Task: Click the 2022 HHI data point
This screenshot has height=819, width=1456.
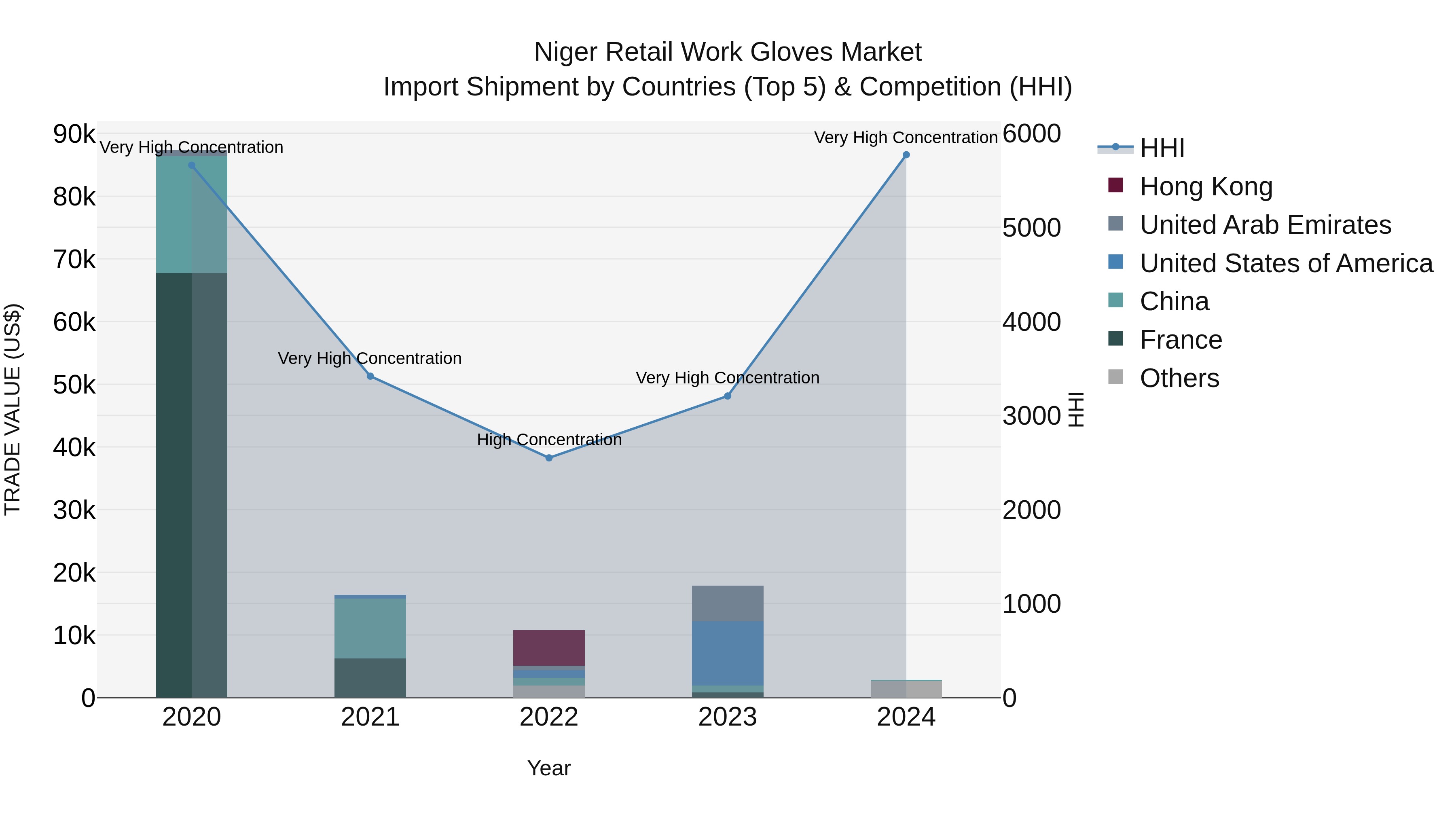Action: pyautogui.click(x=549, y=458)
